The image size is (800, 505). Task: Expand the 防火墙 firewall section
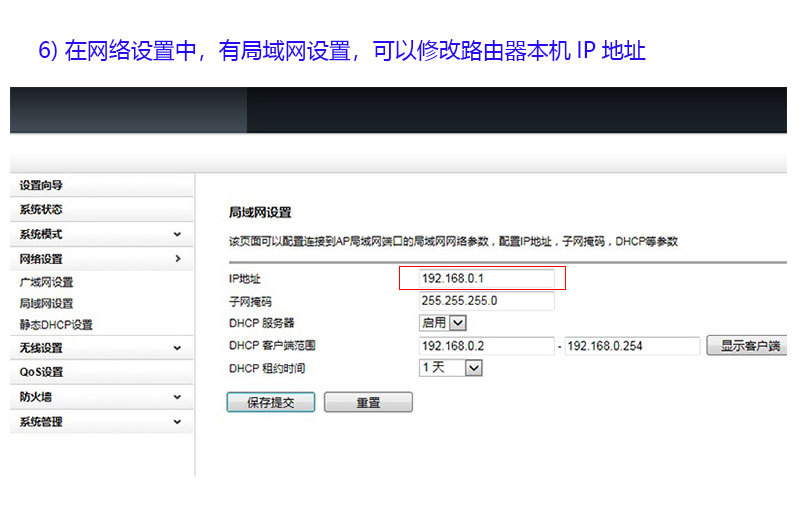pyautogui.click(x=100, y=397)
